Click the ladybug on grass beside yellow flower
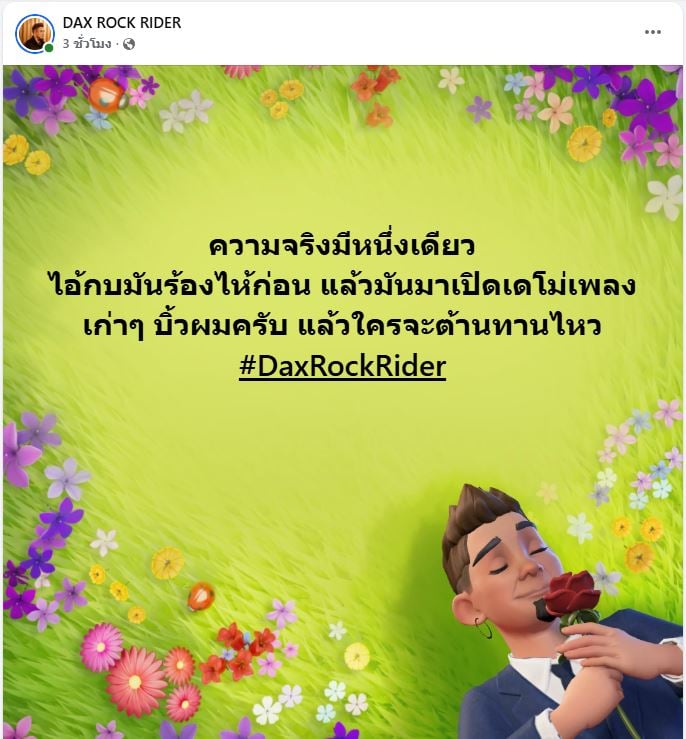This screenshot has height=739, width=686. [x=201, y=596]
